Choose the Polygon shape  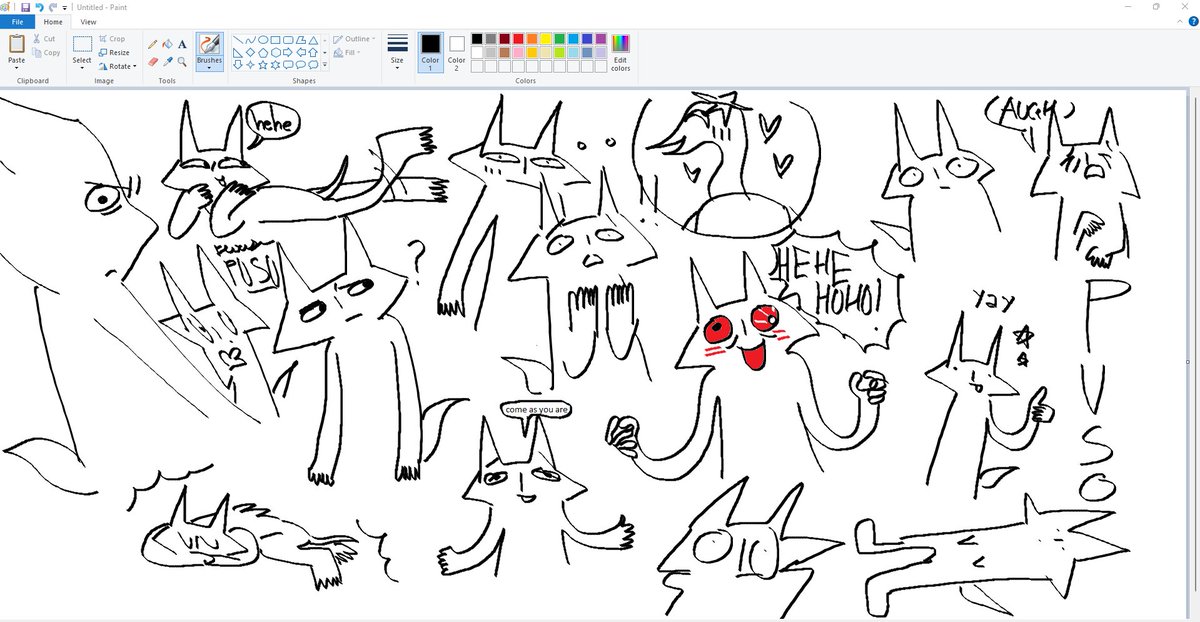coord(301,40)
